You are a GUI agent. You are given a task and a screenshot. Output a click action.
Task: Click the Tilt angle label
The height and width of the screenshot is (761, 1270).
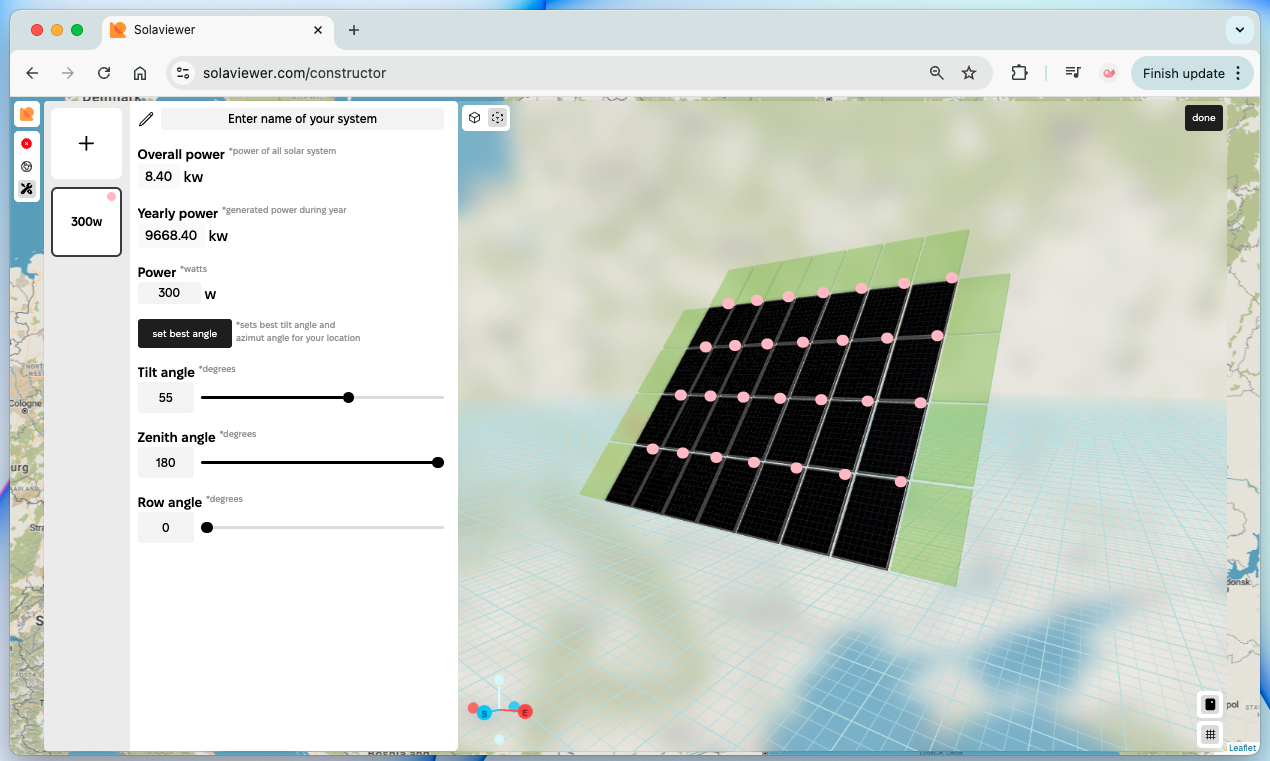[x=166, y=373]
